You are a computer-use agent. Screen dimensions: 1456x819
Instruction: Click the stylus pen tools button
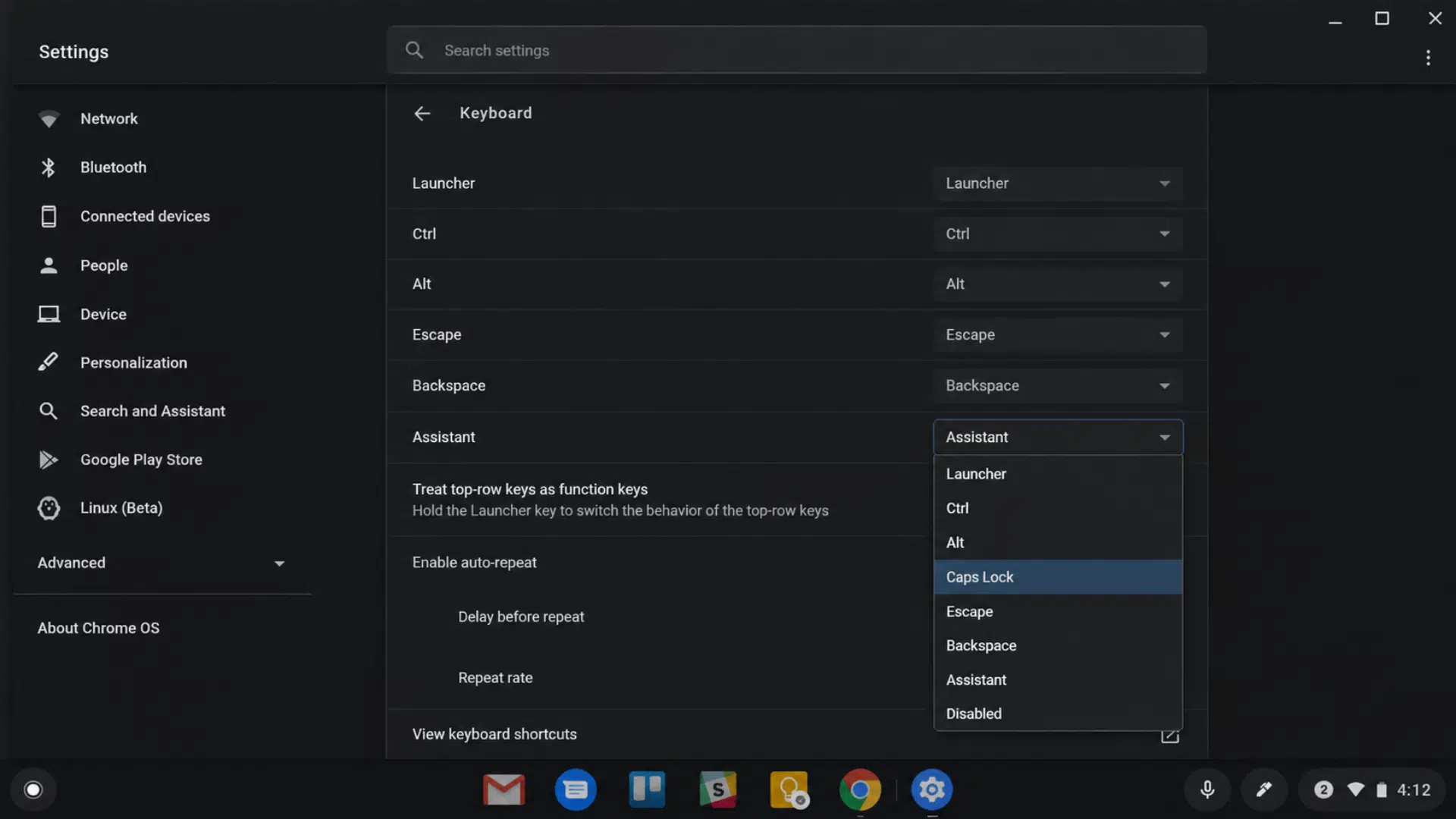pos(1263,790)
